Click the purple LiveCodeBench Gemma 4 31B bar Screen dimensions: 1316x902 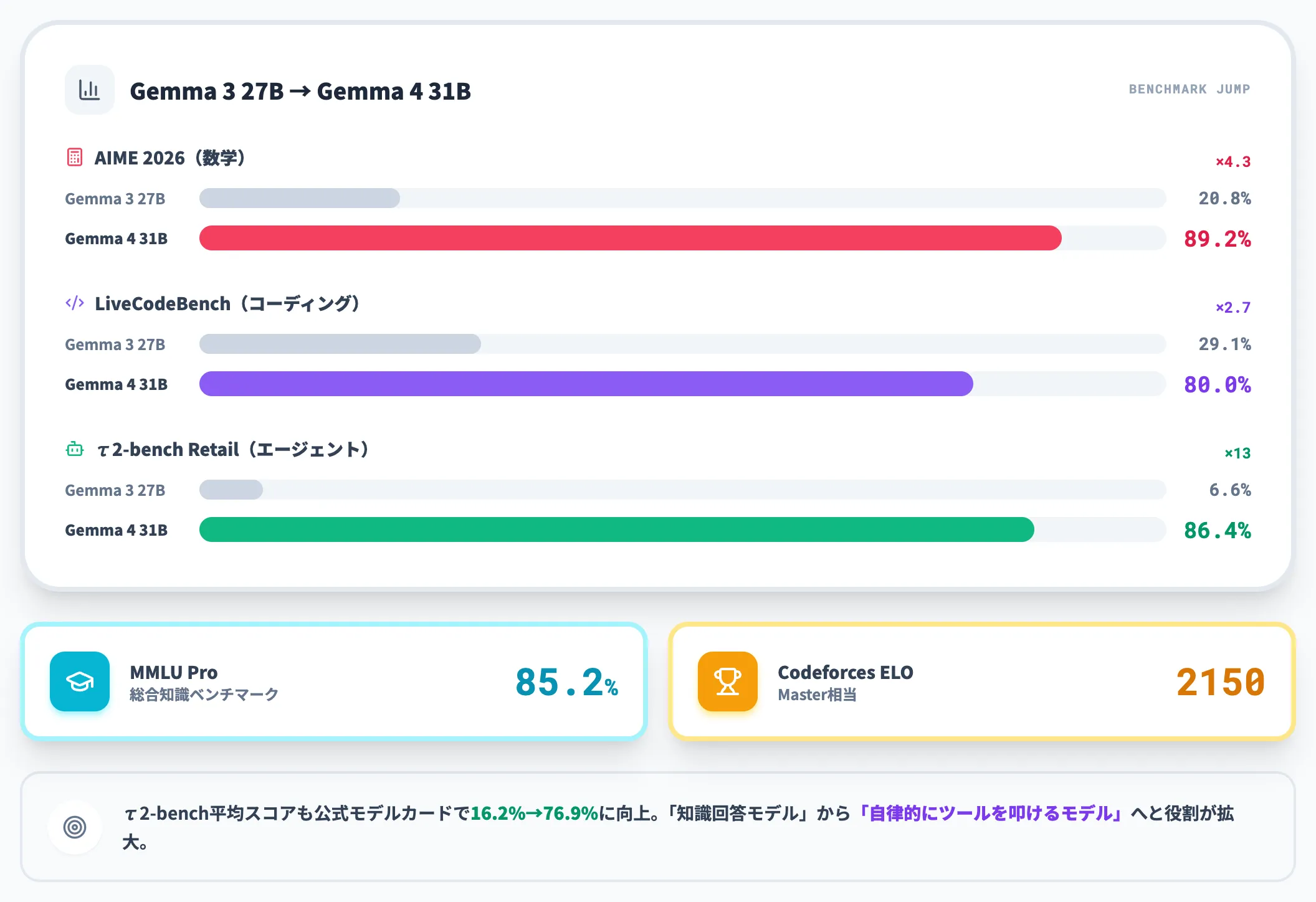[x=586, y=384]
